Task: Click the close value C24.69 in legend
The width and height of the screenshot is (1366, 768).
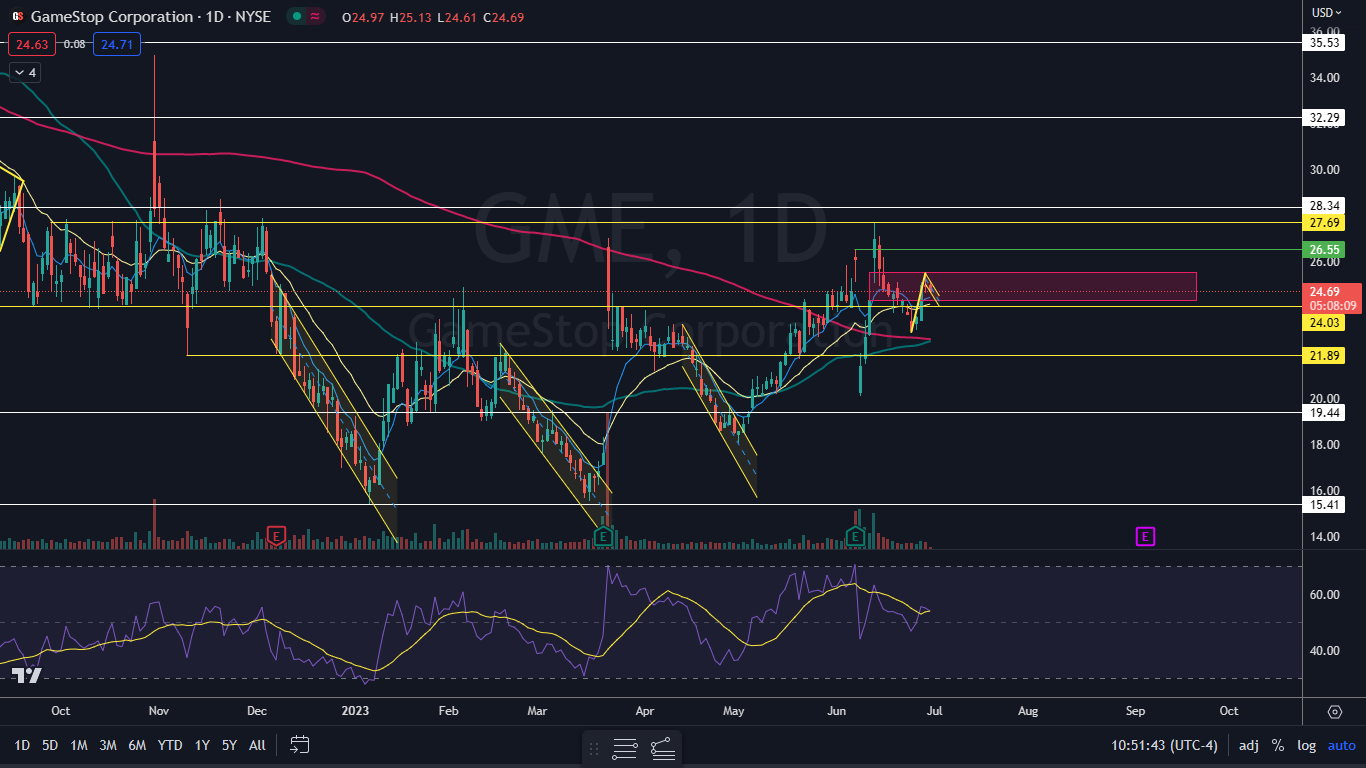Action: [502, 17]
